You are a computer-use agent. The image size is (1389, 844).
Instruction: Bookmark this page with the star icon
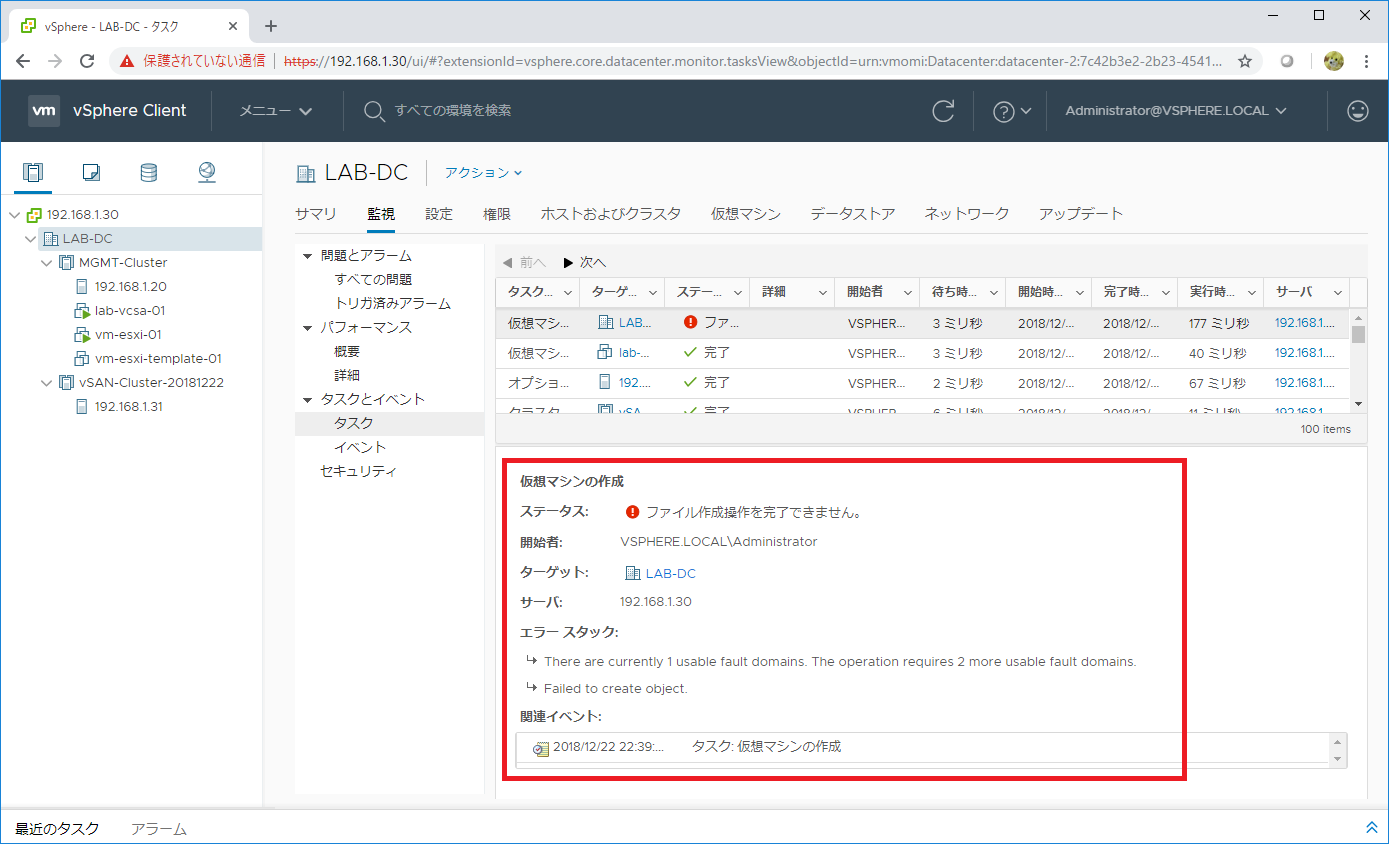[1245, 61]
